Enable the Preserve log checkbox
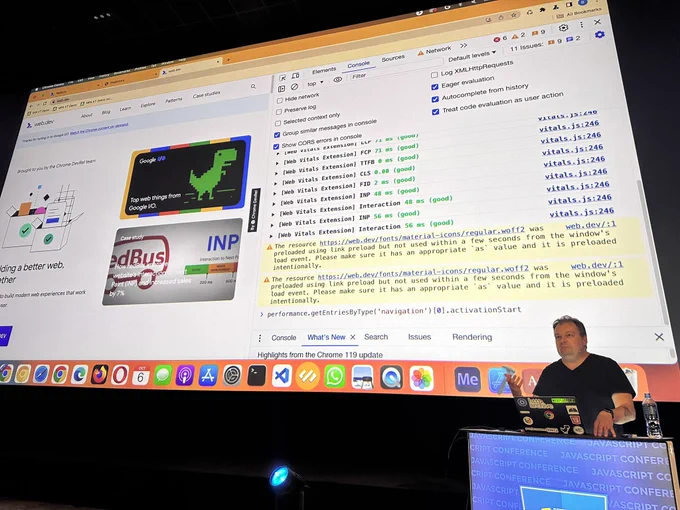This screenshot has width=680, height=510. tap(279, 111)
